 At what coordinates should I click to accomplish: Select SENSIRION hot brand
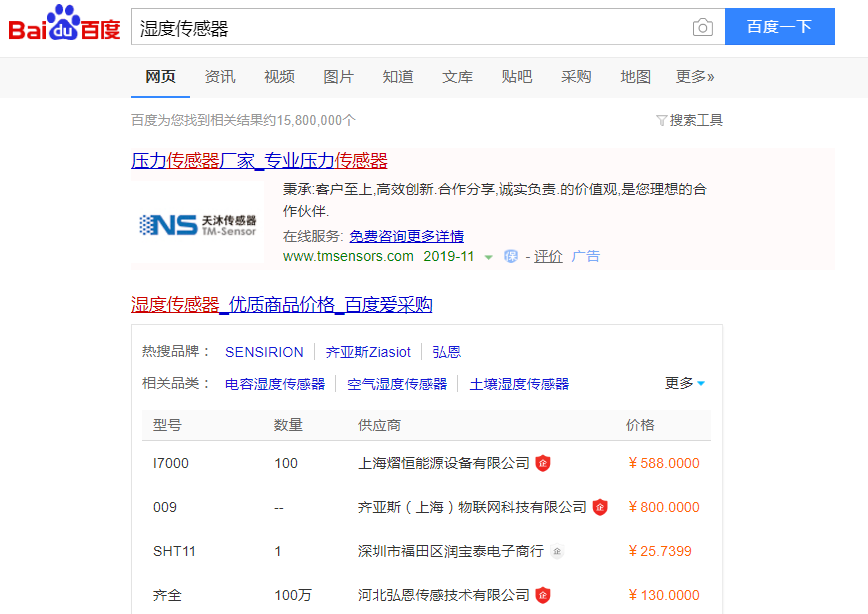click(264, 352)
